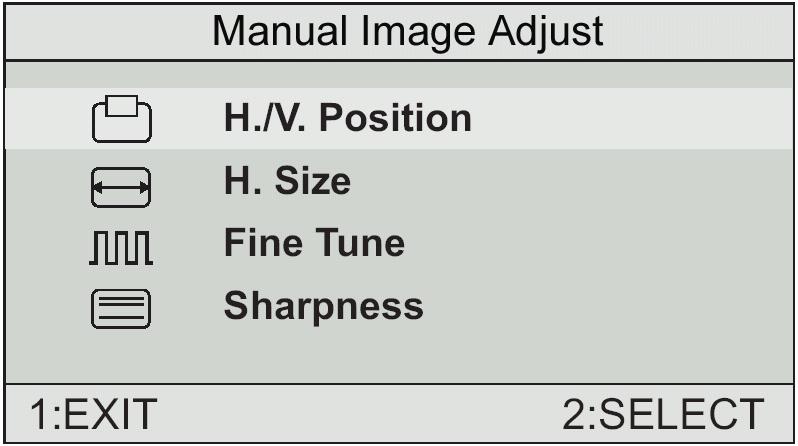Pick the Sharpness lined-screen icon
This screenshot has width=798, height=446.
[121, 309]
